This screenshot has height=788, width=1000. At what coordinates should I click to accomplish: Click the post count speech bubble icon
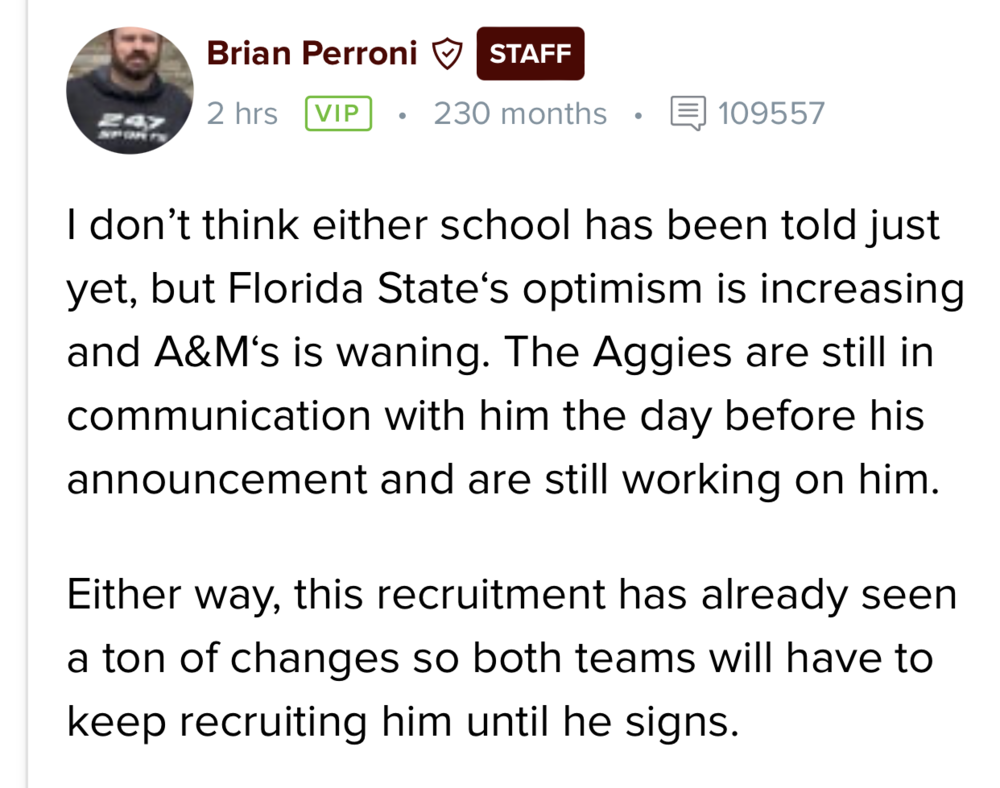tap(687, 113)
